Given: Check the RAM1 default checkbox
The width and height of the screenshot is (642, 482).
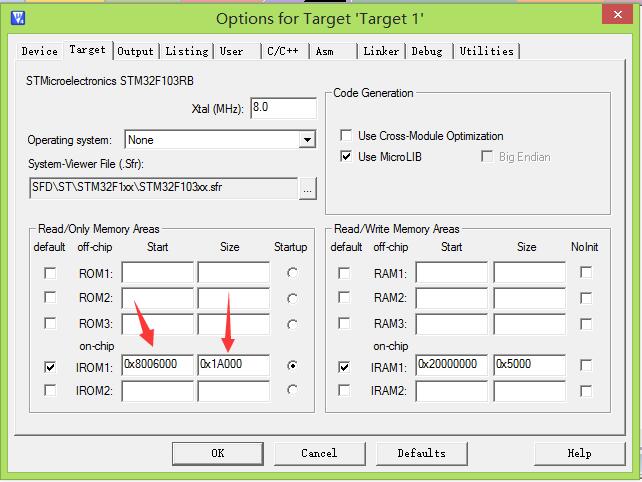Looking at the screenshot, I should pyautogui.click(x=344, y=273).
